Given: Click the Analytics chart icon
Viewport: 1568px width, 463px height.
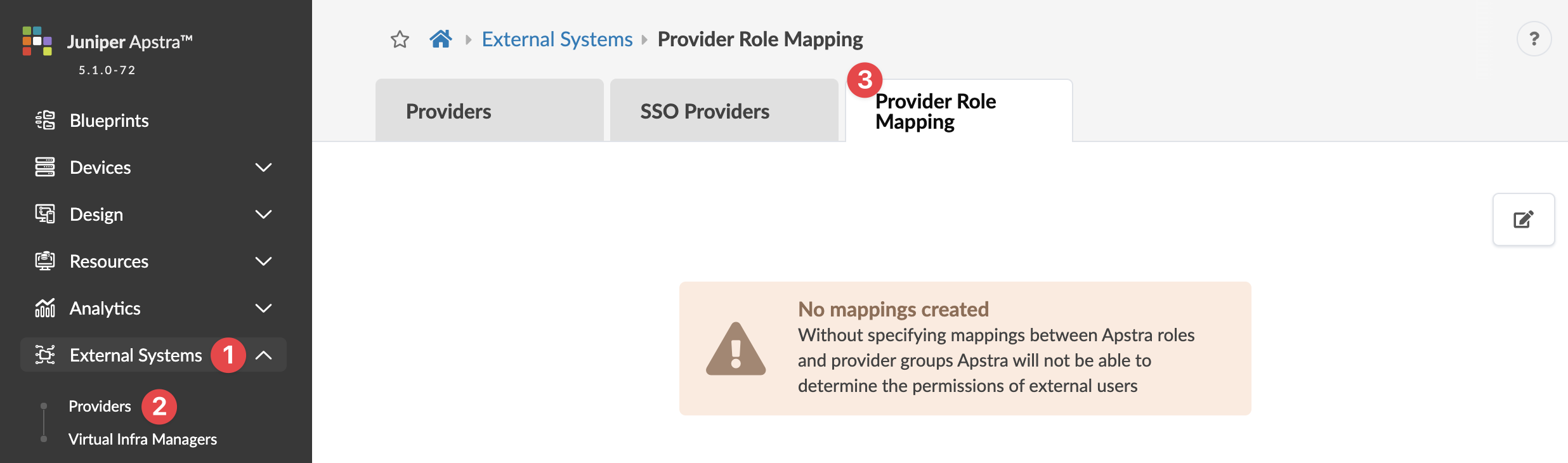Looking at the screenshot, I should 45,308.
